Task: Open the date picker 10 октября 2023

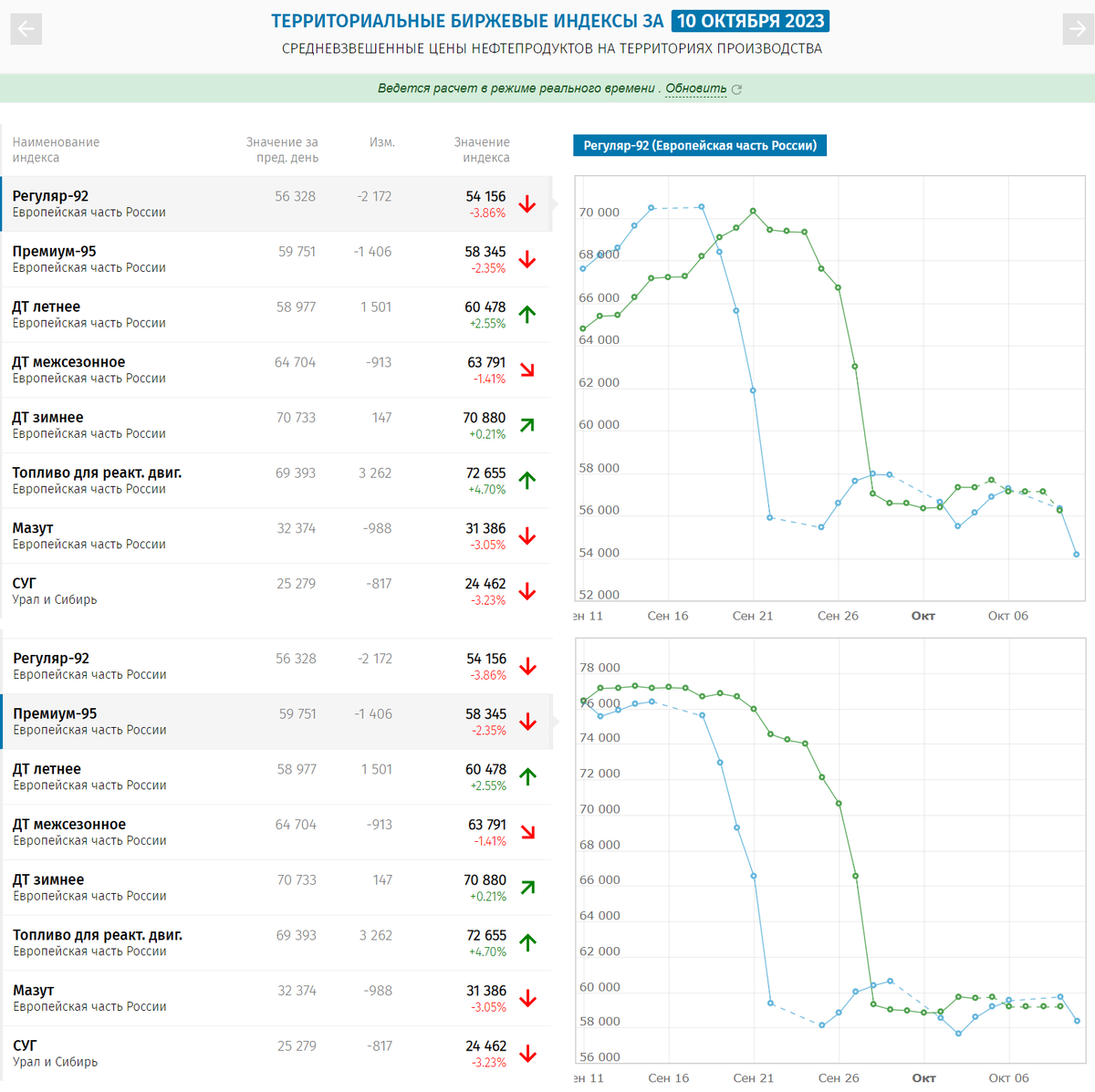Action: 750,21
